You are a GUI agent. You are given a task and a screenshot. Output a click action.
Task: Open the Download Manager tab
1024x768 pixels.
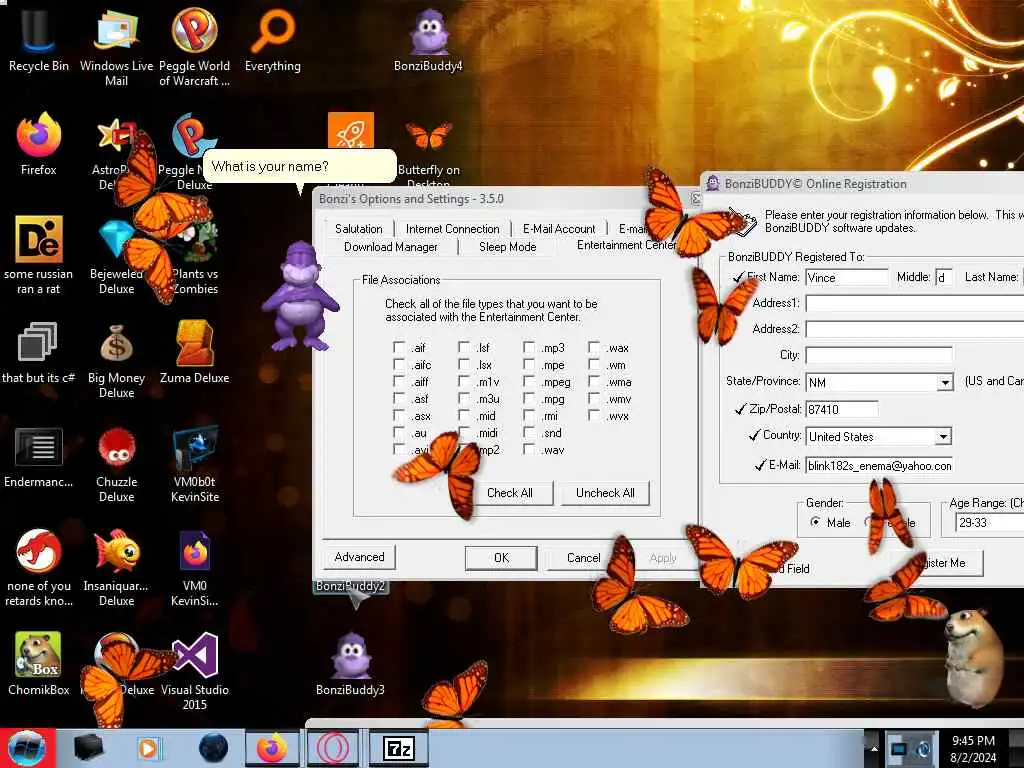(391, 247)
